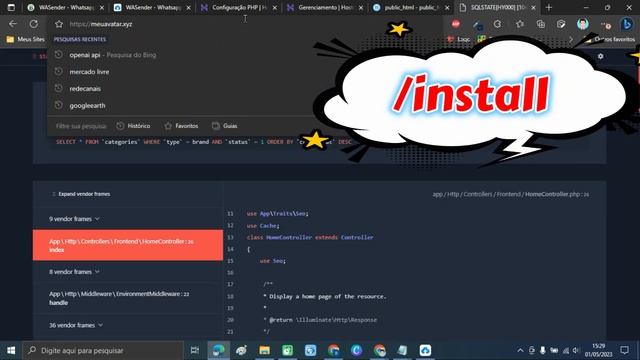Image resolution: width=640 pixels, height=360 pixels.
Task: Switch to public_html tab
Action: point(411,7)
